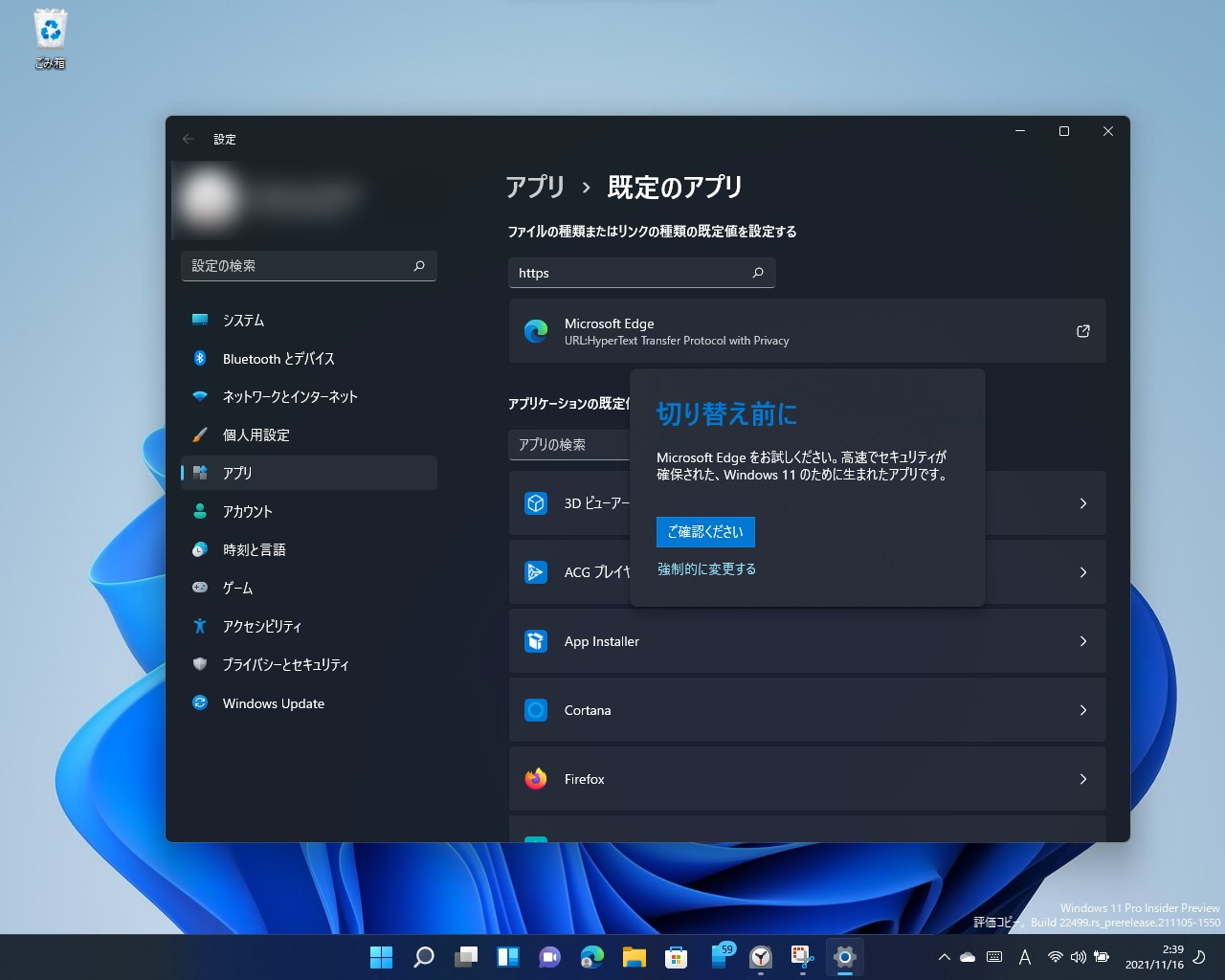Expand the Firefox default apps entry
The width and height of the screenshot is (1225, 980).
1082,778
